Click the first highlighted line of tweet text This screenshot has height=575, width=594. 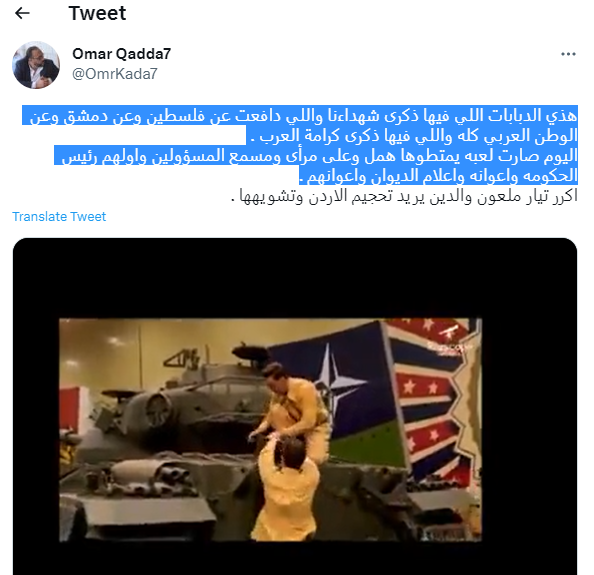[x=300, y=115]
